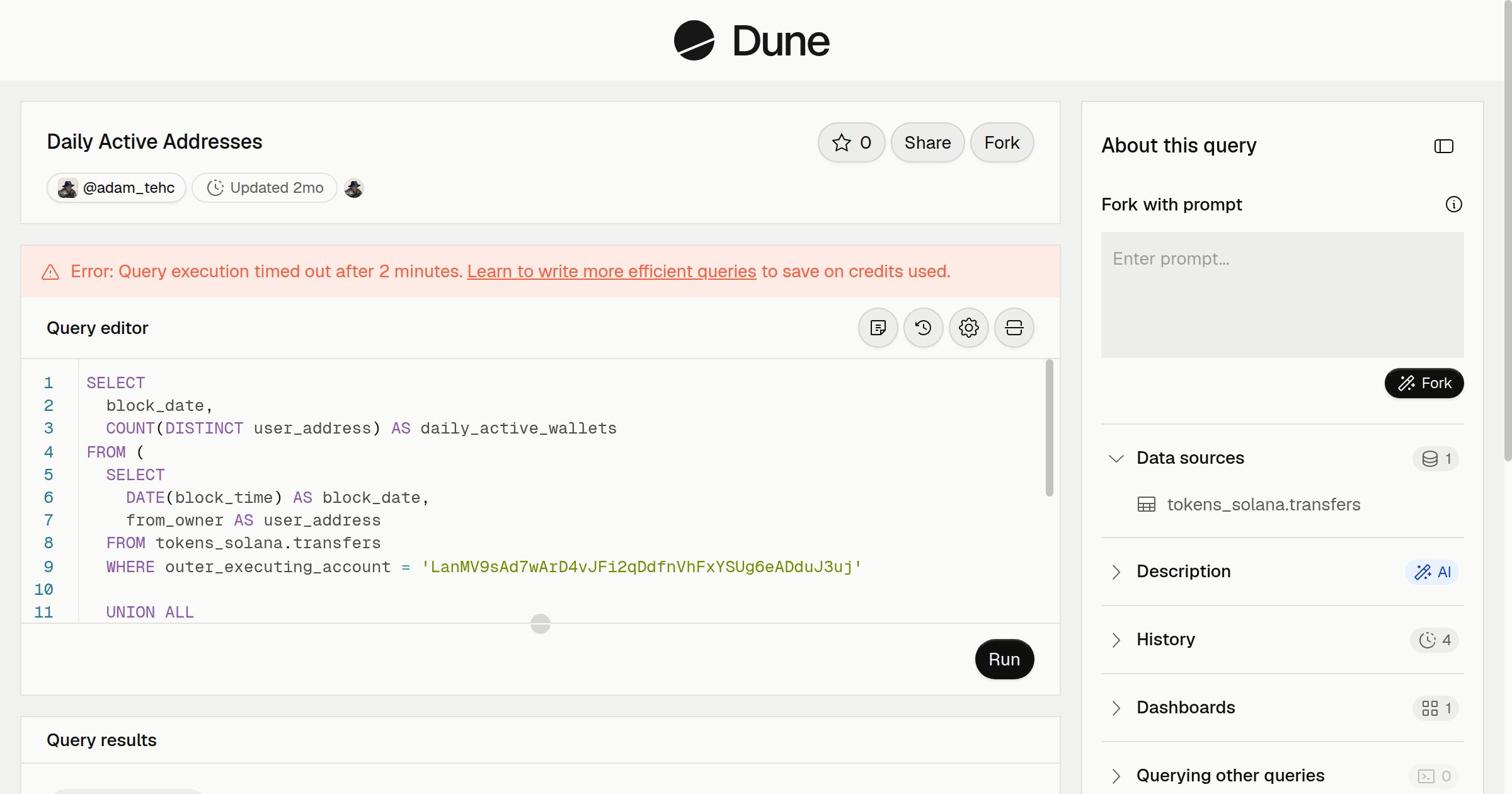Open query version history clock icon

pos(923,328)
